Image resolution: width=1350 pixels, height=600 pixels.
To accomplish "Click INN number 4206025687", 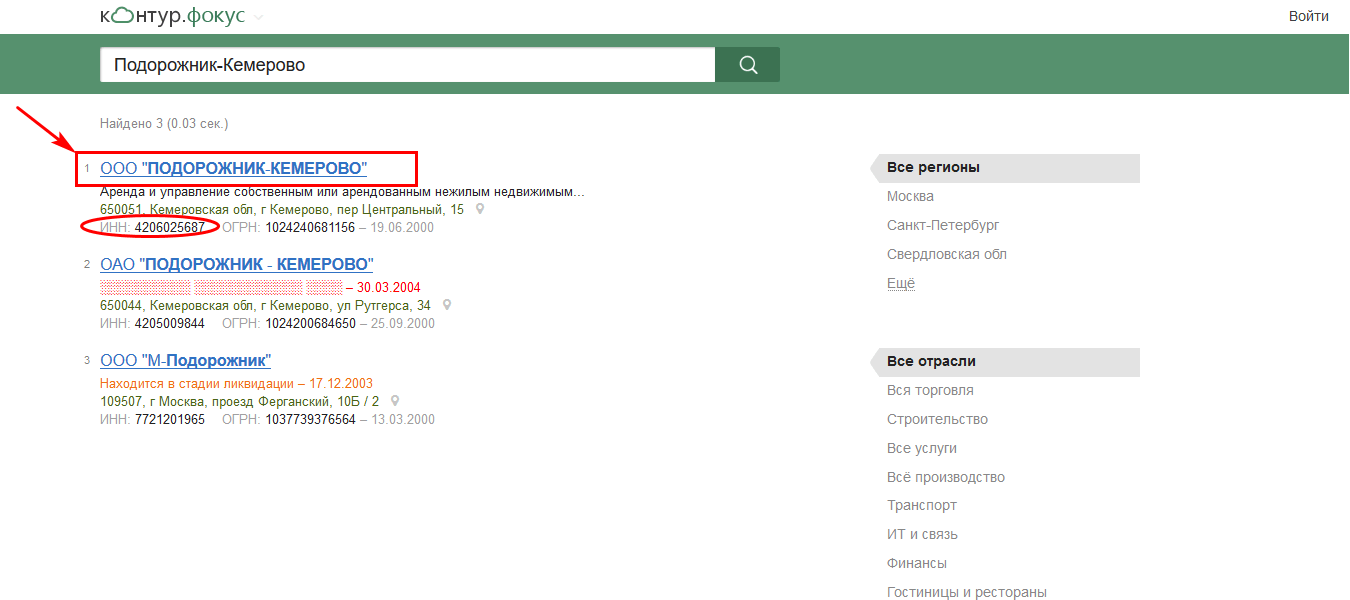I will (x=170, y=227).
